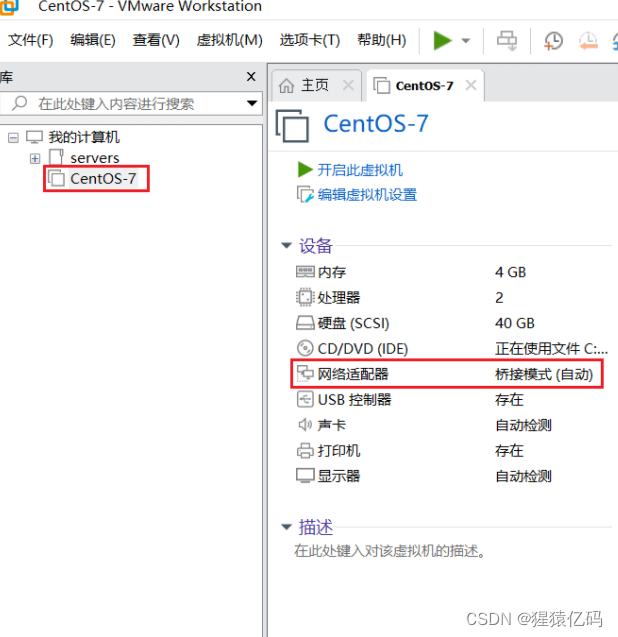
Task: Open the 文件(F) menu
Action: pyautogui.click(x=31, y=40)
